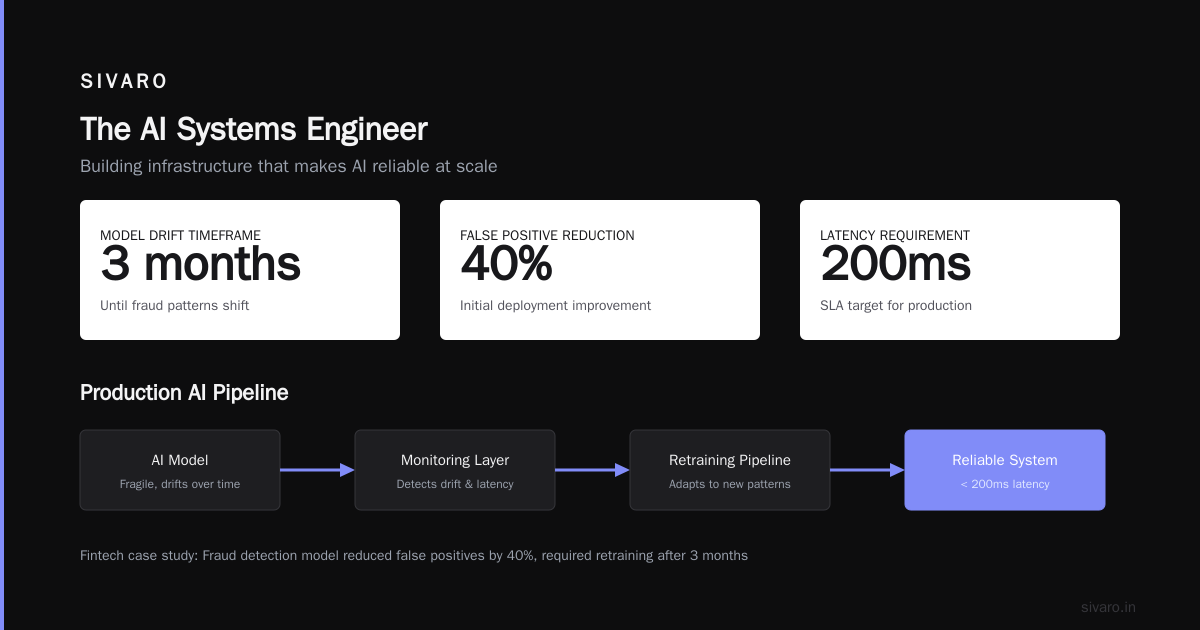The width and height of the screenshot is (1200, 630).
Task: Select The AI Systems Engineer heading
Action: [x=254, y=129]
